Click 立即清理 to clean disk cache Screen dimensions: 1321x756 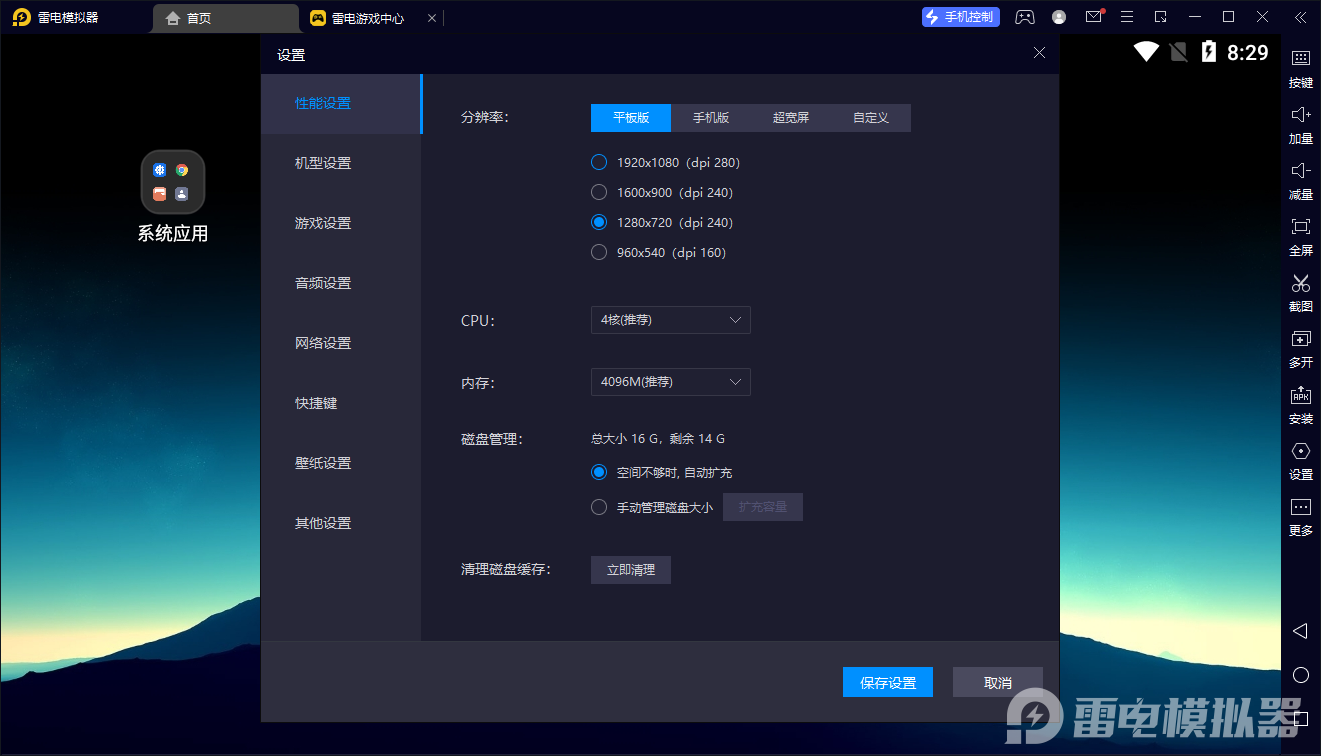[630, 569]
